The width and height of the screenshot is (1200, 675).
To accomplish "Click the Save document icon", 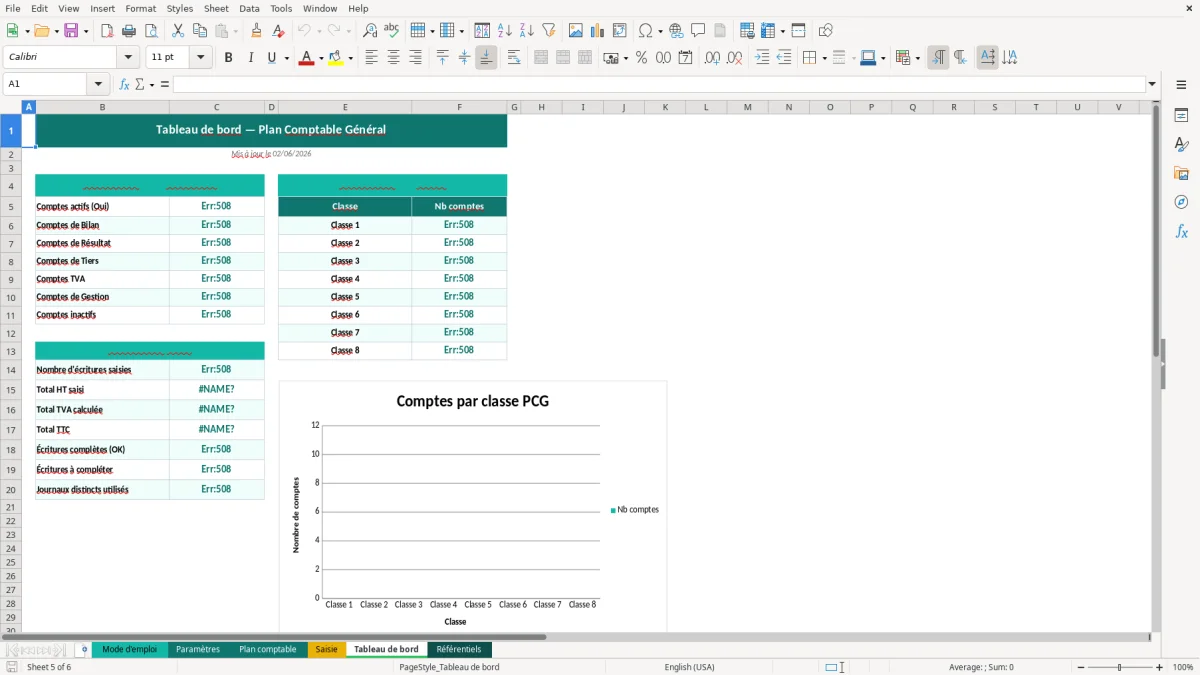I will [x=71, y=31].
